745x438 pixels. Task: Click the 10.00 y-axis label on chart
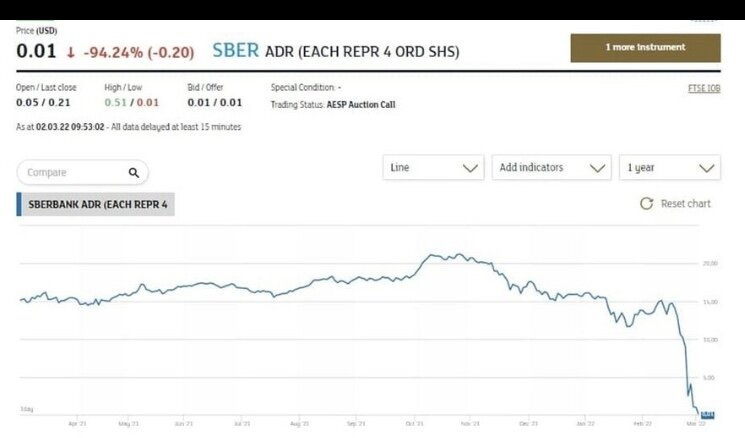click(710, 340)
